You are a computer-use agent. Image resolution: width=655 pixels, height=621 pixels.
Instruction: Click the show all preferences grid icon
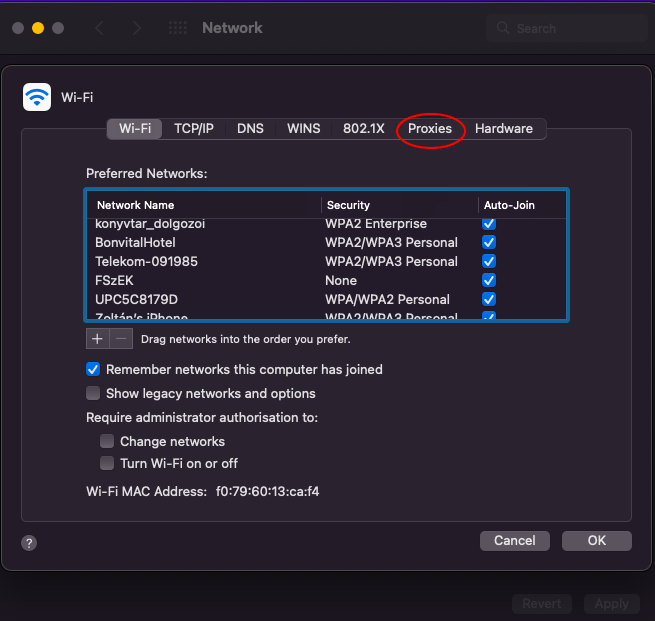(x=177, y=28)
